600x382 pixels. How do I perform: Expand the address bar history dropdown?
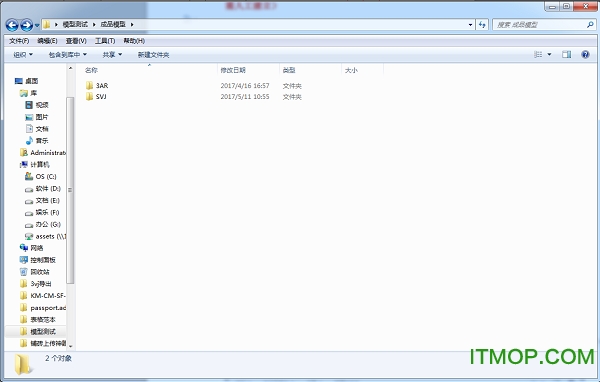click(x=470, y=25)
